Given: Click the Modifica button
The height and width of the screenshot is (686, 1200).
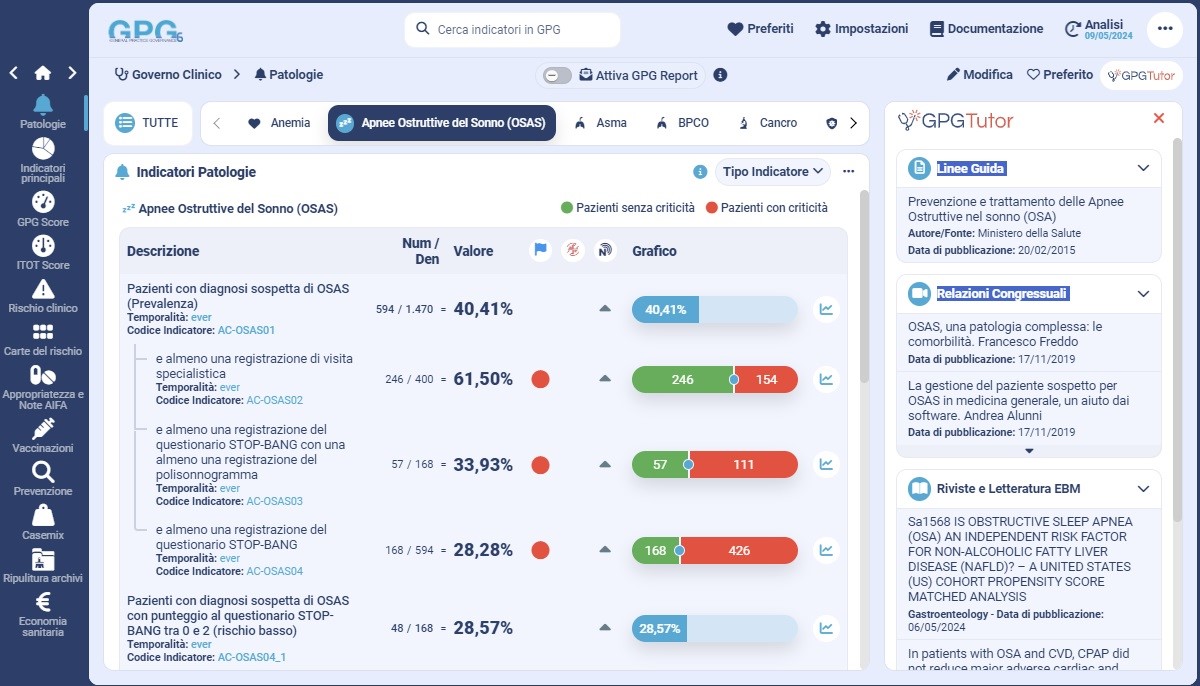Looking at the screenshot, I should point(979,75).
